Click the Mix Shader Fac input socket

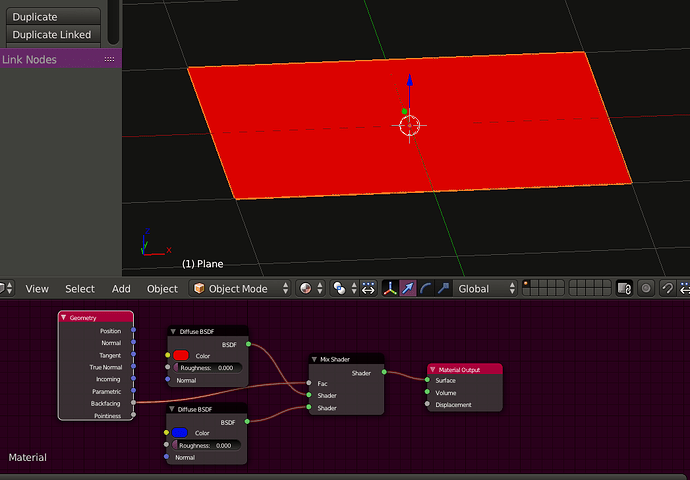pos(309,383)
